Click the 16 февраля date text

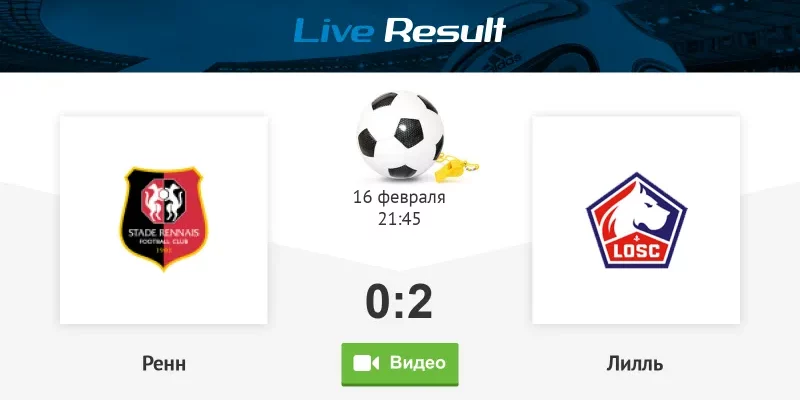tap(399, 197)
